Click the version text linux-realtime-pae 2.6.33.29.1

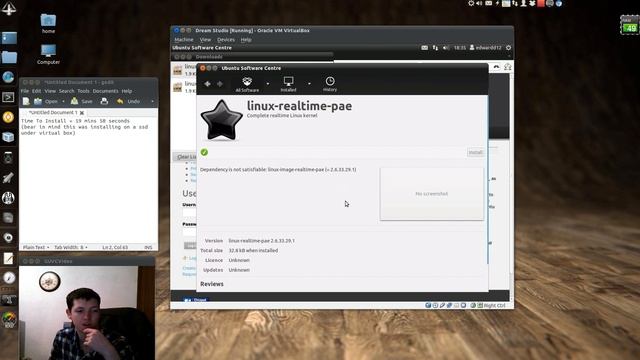(261, 241)
